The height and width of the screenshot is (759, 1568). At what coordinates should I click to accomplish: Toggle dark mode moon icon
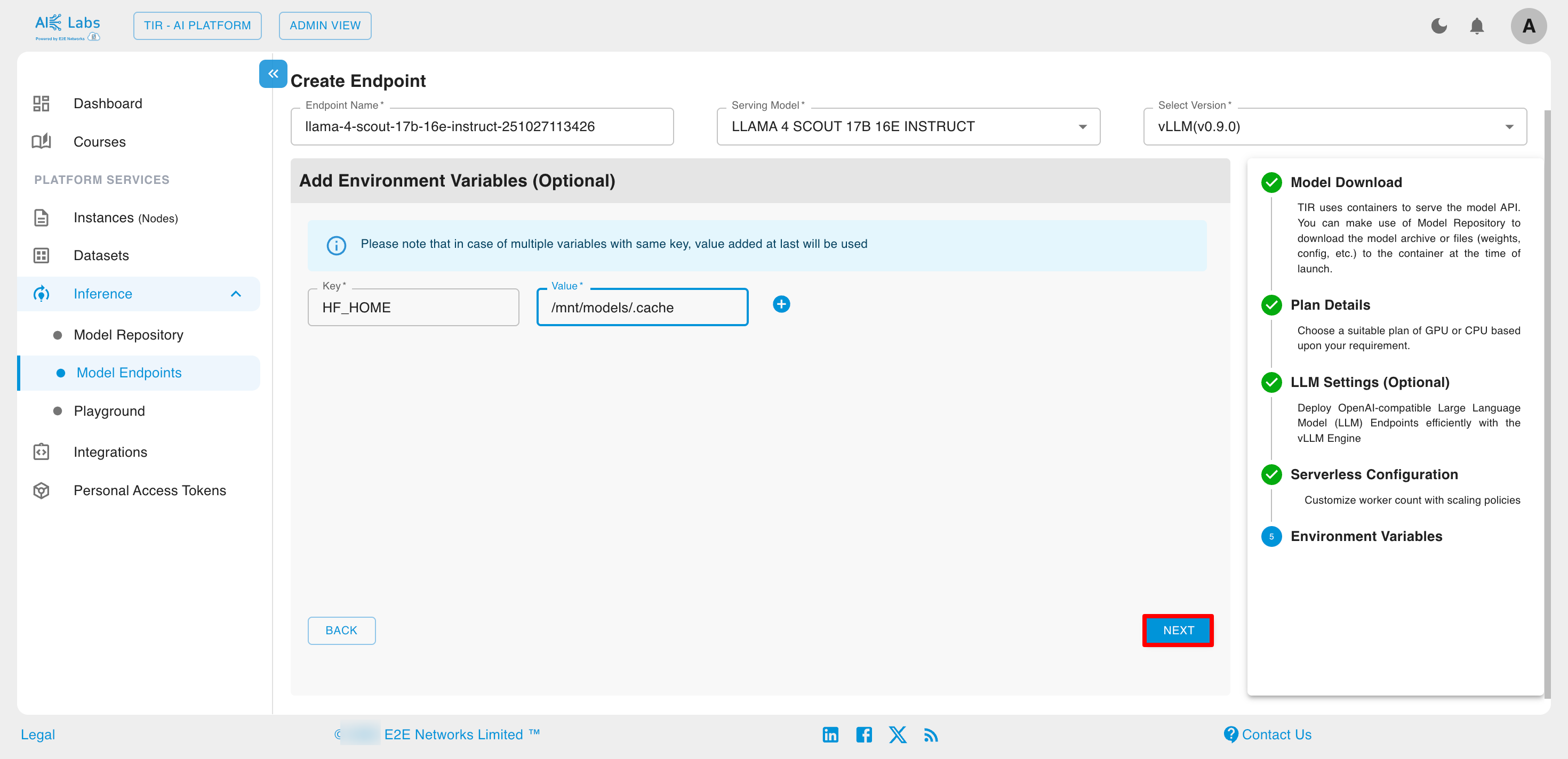1439,26
